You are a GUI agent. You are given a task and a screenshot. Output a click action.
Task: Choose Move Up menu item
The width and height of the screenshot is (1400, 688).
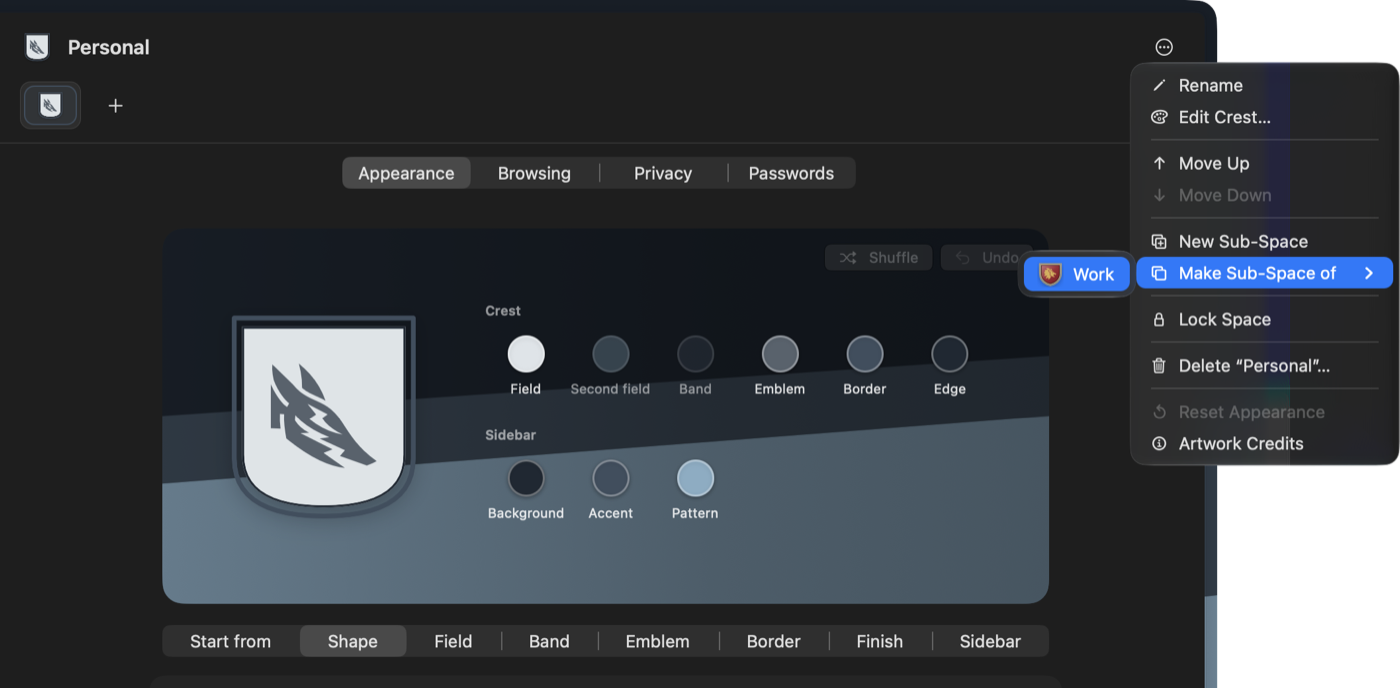tap(1265, 163)
